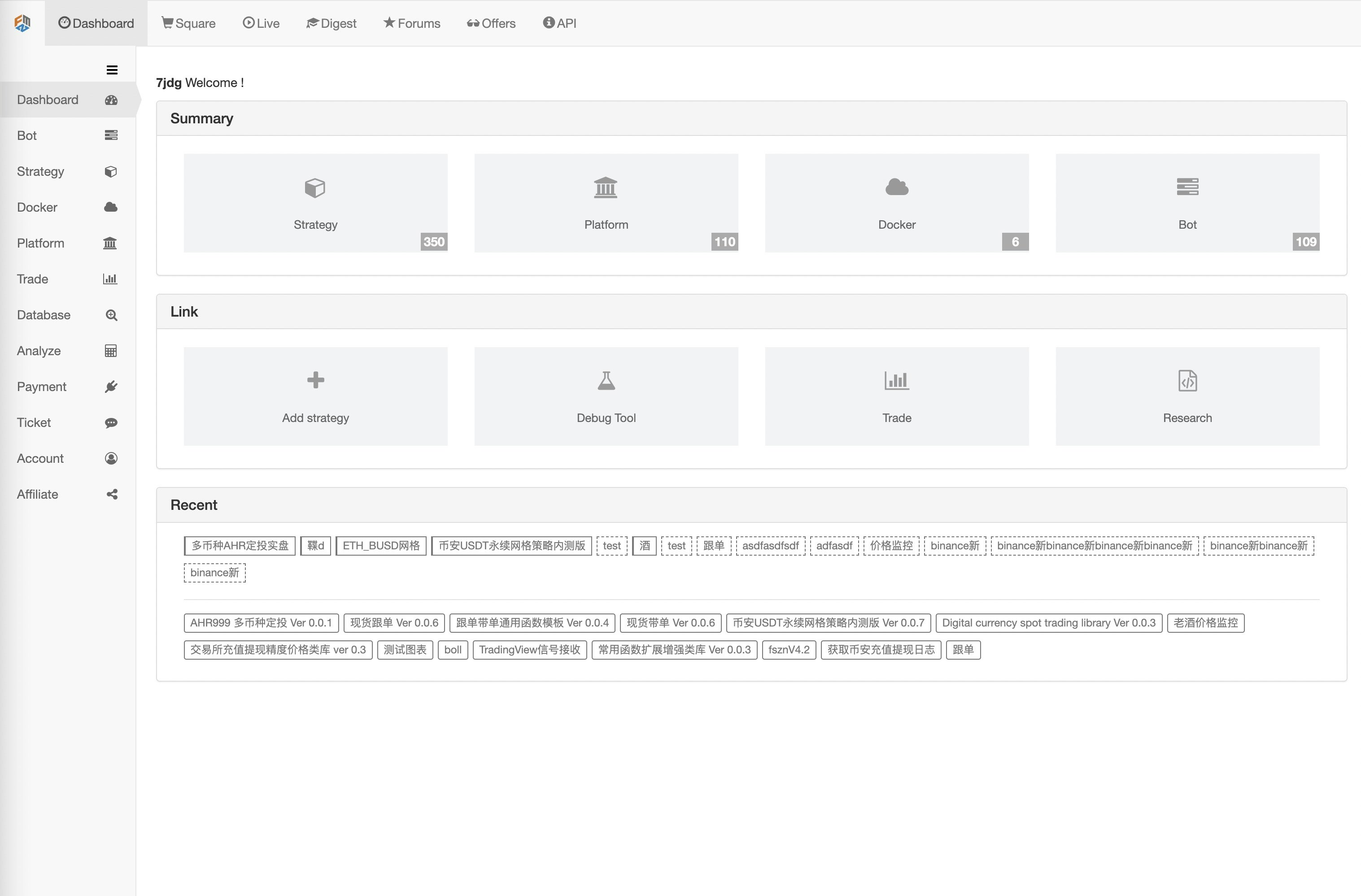Open recent bot asdfasdfsdf
Viewport: 1361px width, 896px height.
(770, 546)
